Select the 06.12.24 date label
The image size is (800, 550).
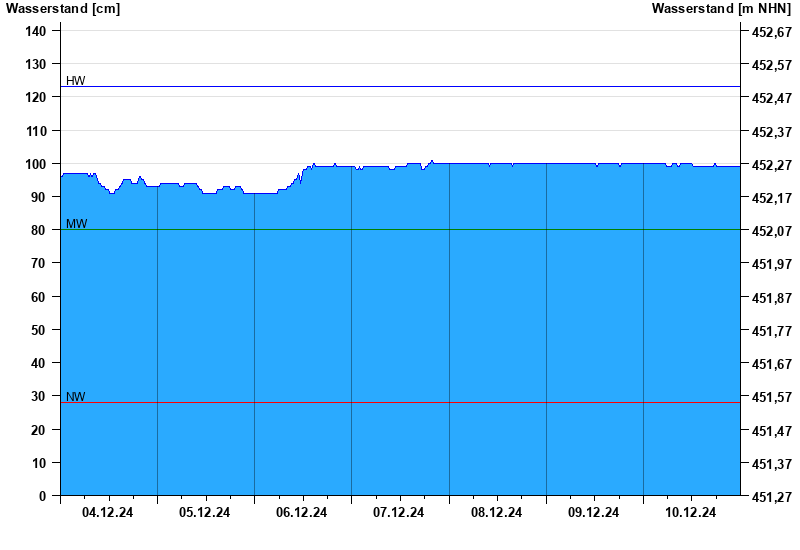tap(302, 512)
